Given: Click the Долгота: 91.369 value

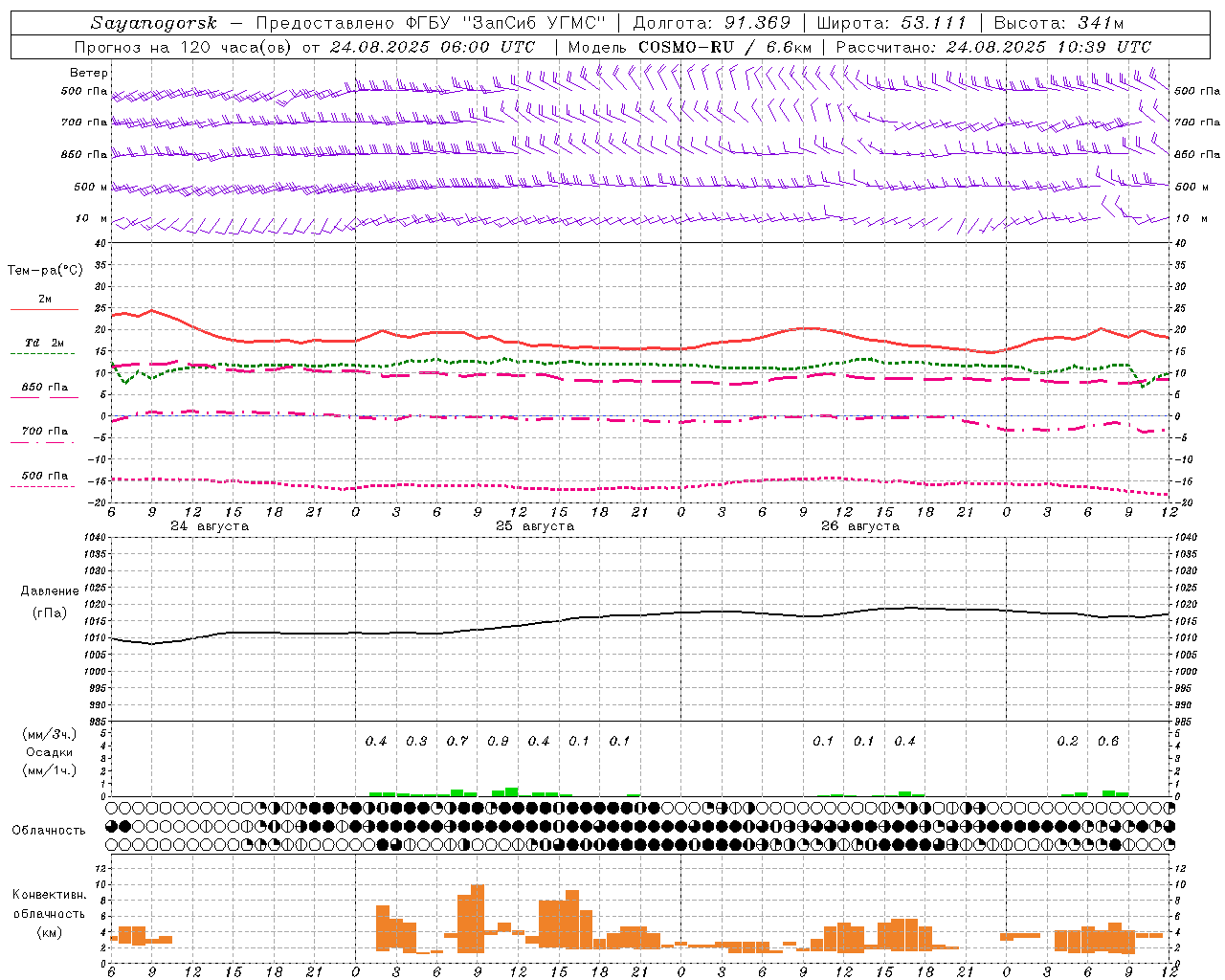Looking at the screenshot, I should [712, 23].
